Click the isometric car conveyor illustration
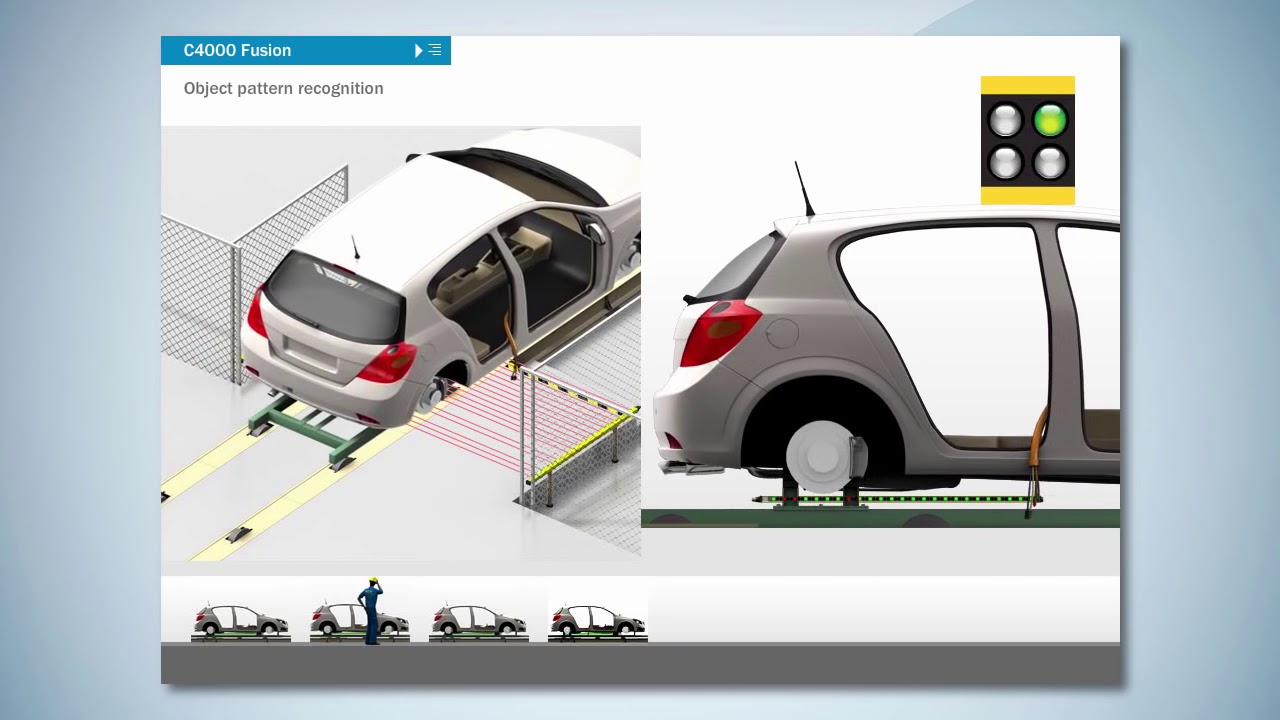1280x720 pixels. point(401,343)
